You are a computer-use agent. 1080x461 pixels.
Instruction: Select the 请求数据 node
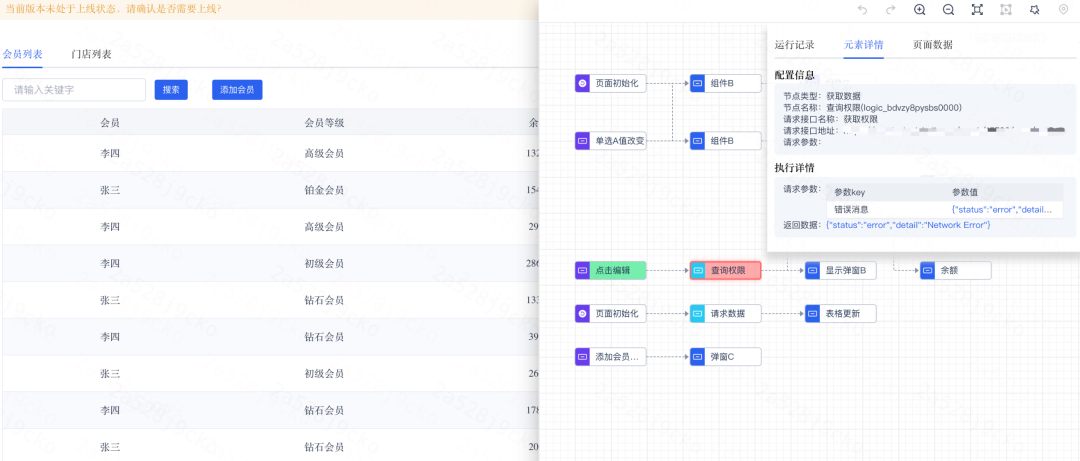tap(725, 314)
